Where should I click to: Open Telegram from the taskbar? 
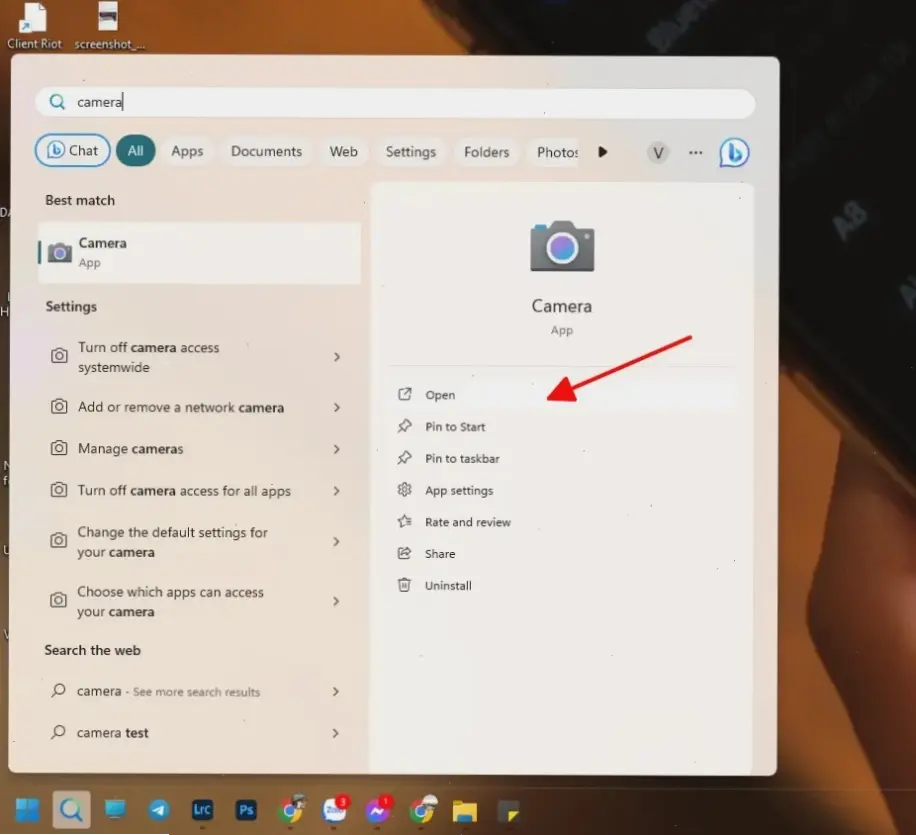[x=160, y=811]
